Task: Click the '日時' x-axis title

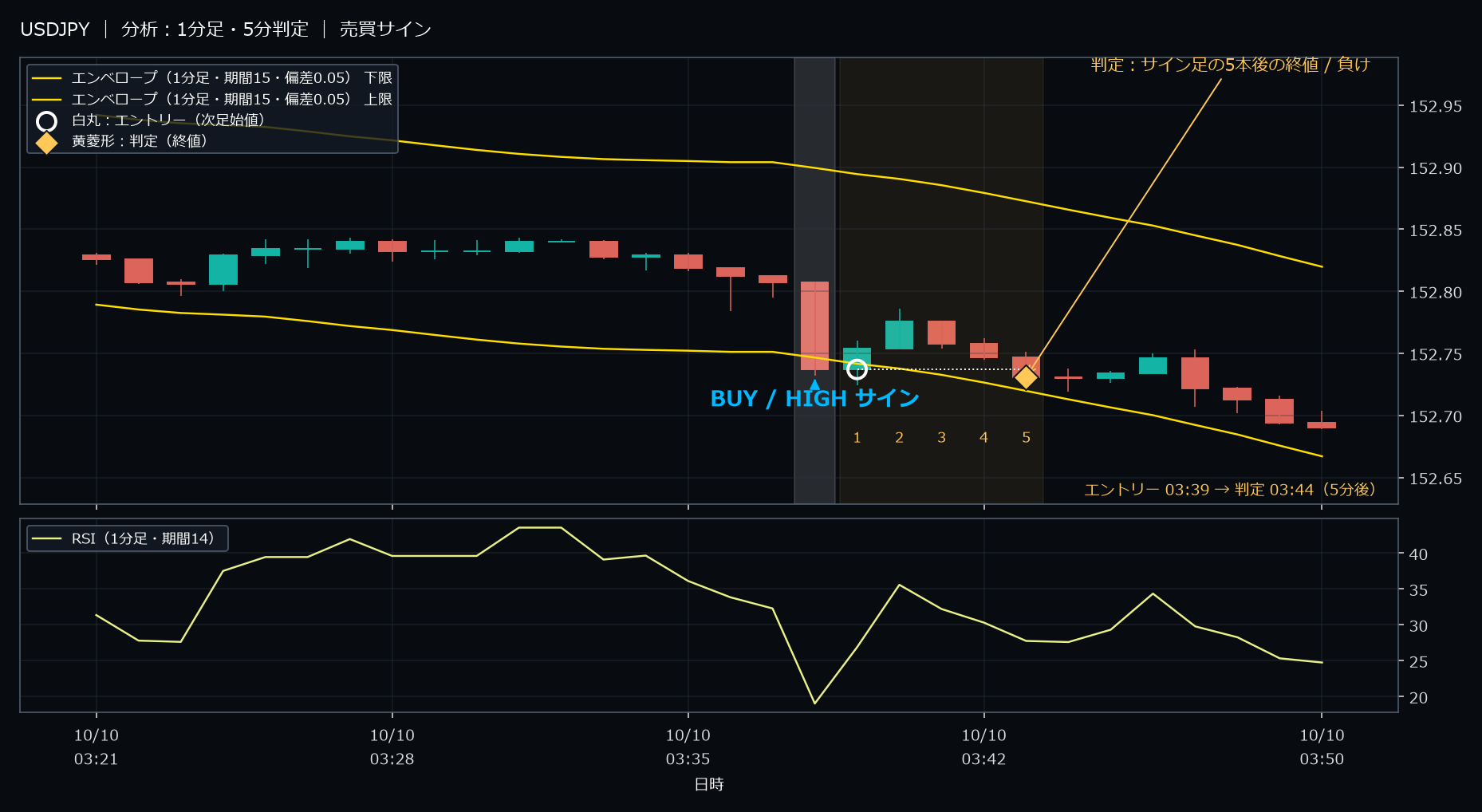Action: pos(709,784)
